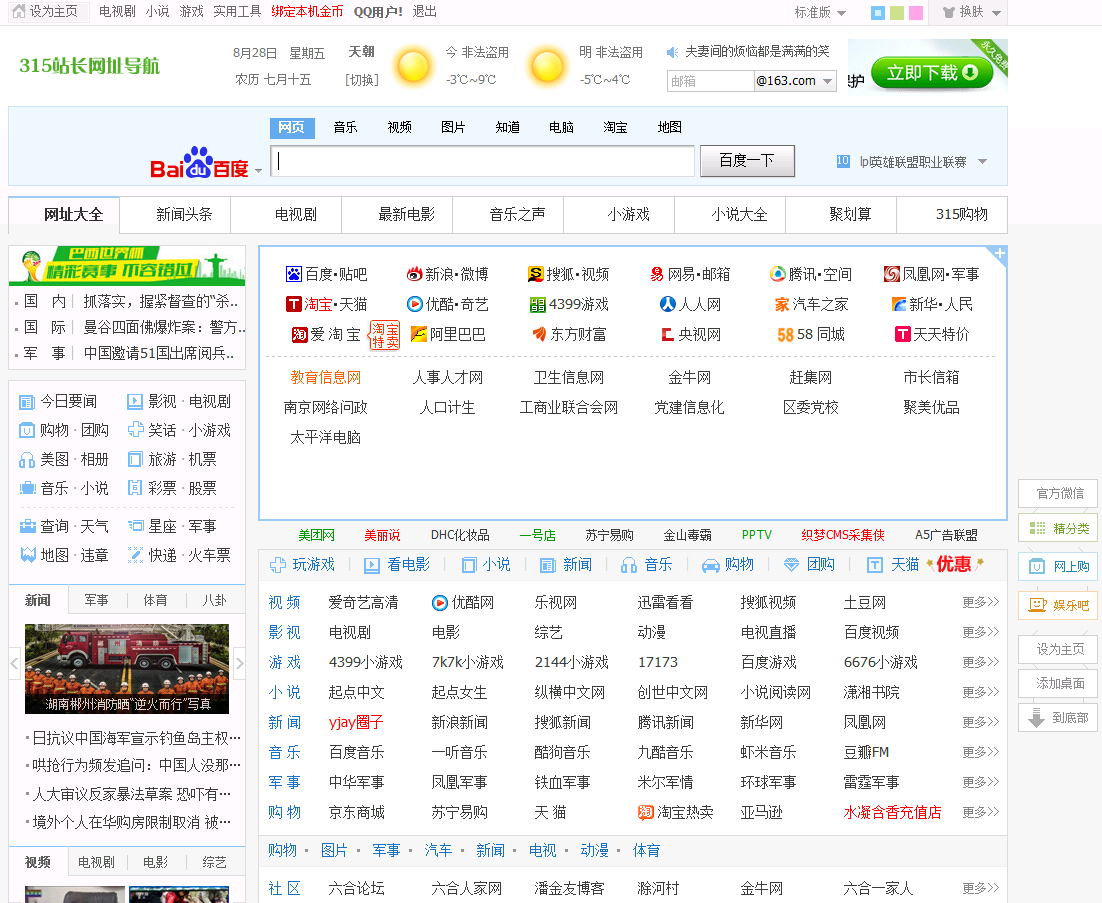Click the 添加桌面 side button
Image resolution: width=1102 pixels, height=903 pixels.
click(1060, 683)
